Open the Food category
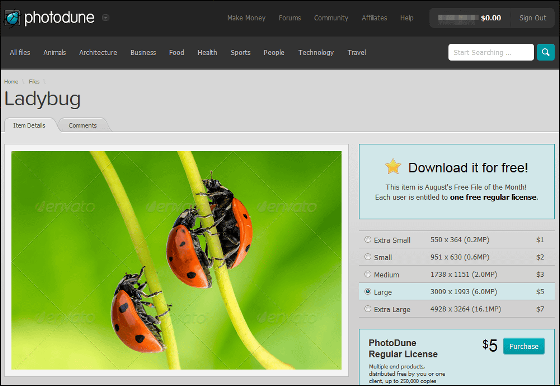 click(177, 52)
